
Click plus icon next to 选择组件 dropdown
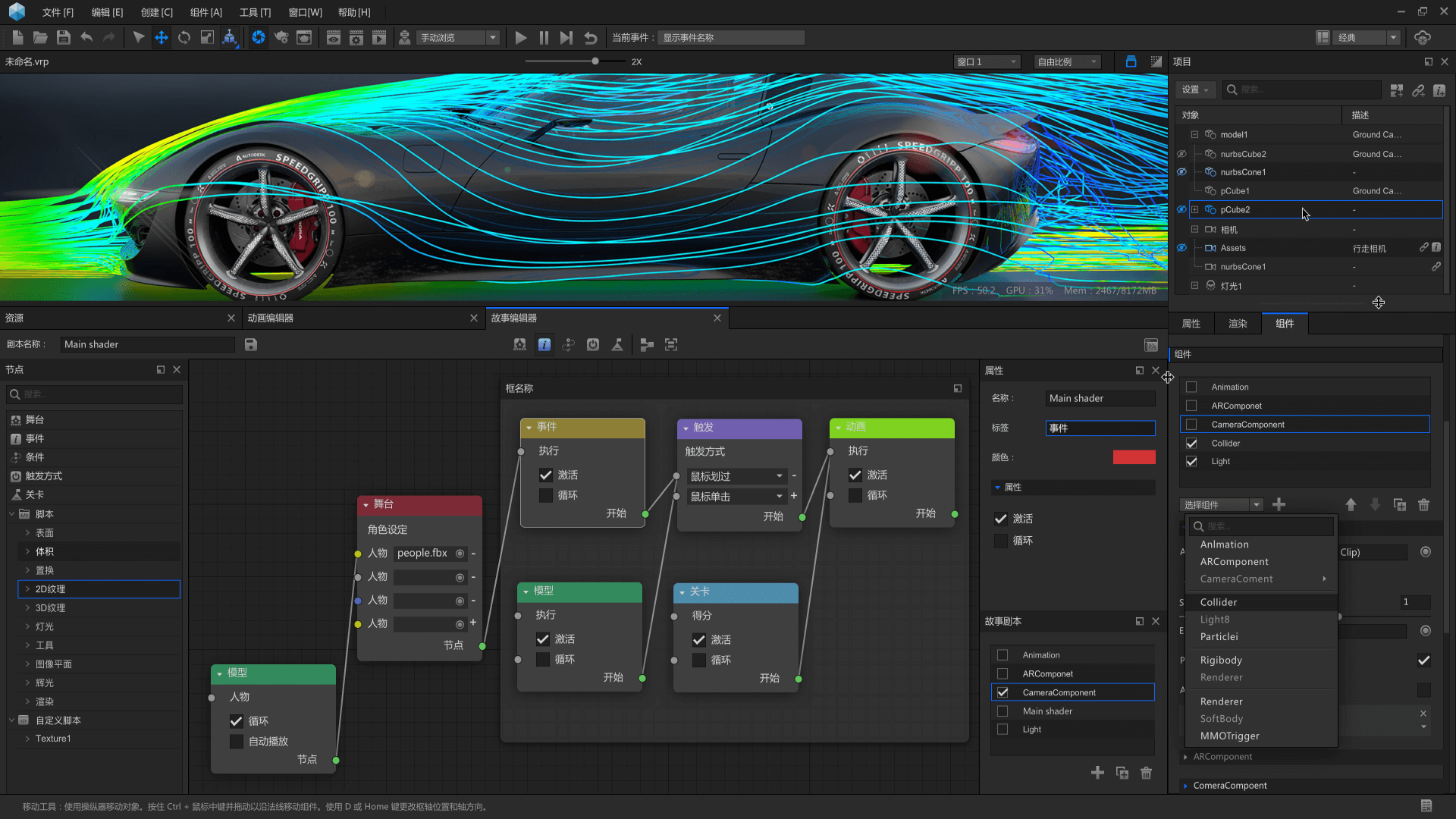pyautogui.click(x=1279, y=505)
